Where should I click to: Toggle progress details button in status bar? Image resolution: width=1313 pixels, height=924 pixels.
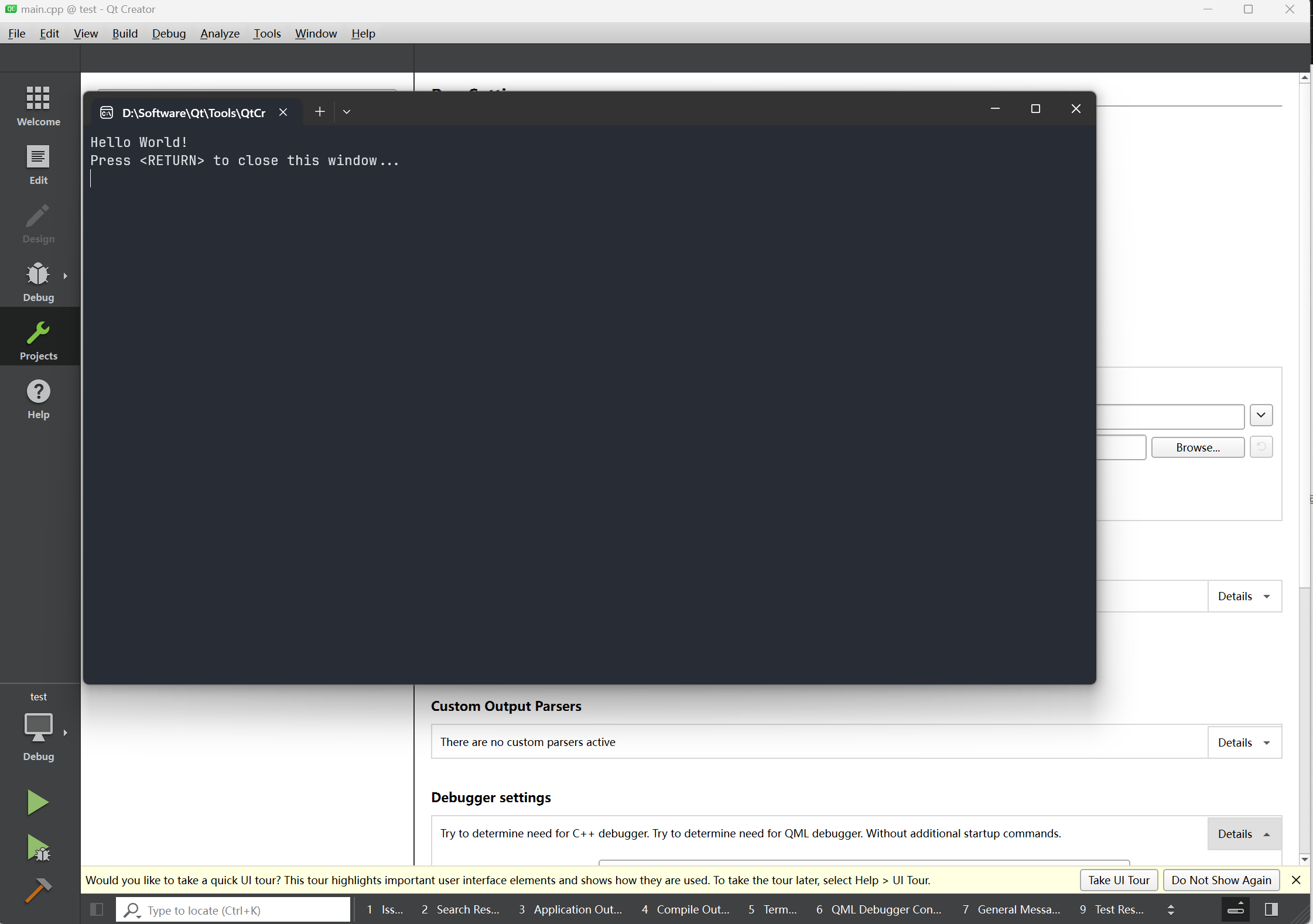[1236, 909]
